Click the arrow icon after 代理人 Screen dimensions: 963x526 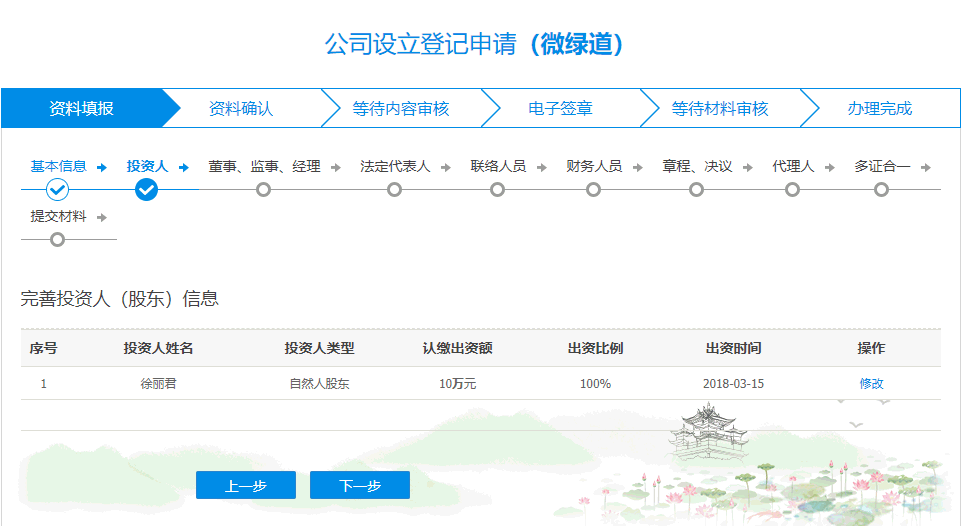[830, 167]
